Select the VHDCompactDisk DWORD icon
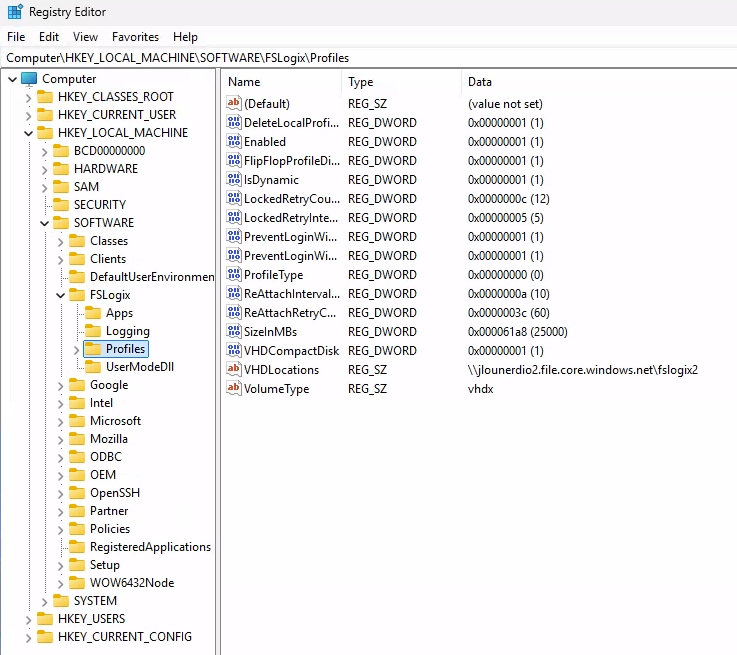 point(234,350)
